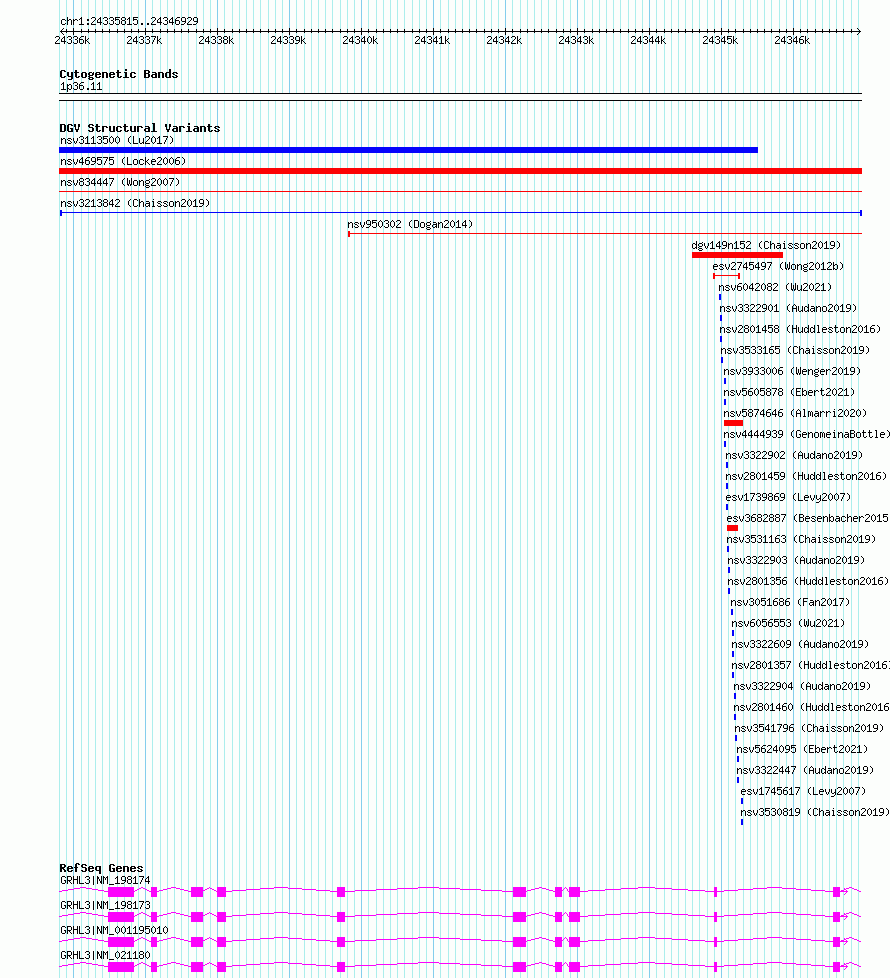Select nsv3322901 (Audano2019) entry
The width and height of the screenshot is (890, 978).
click(788, 308)
